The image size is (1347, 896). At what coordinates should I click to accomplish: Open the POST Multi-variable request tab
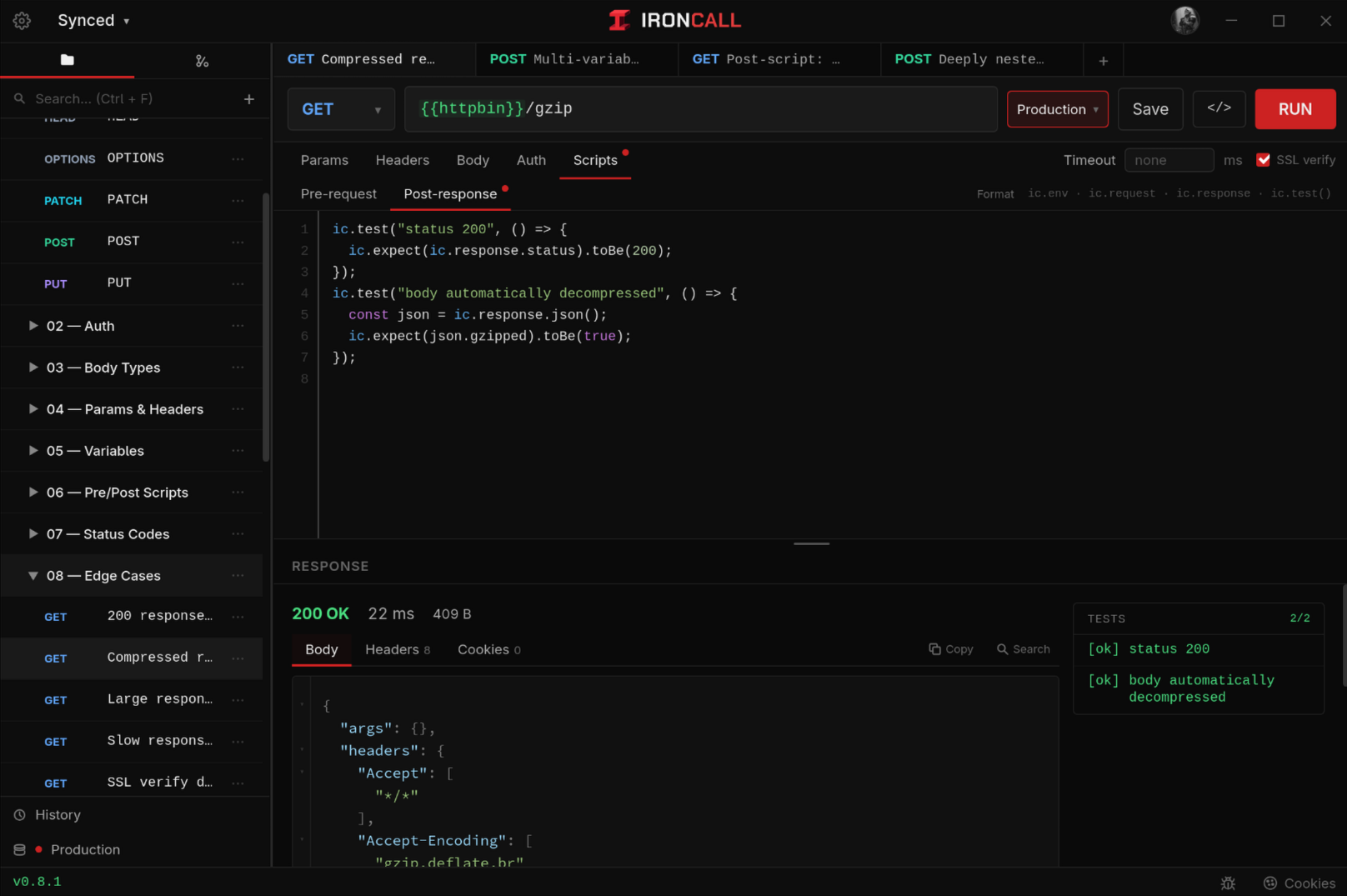[577, 60]
